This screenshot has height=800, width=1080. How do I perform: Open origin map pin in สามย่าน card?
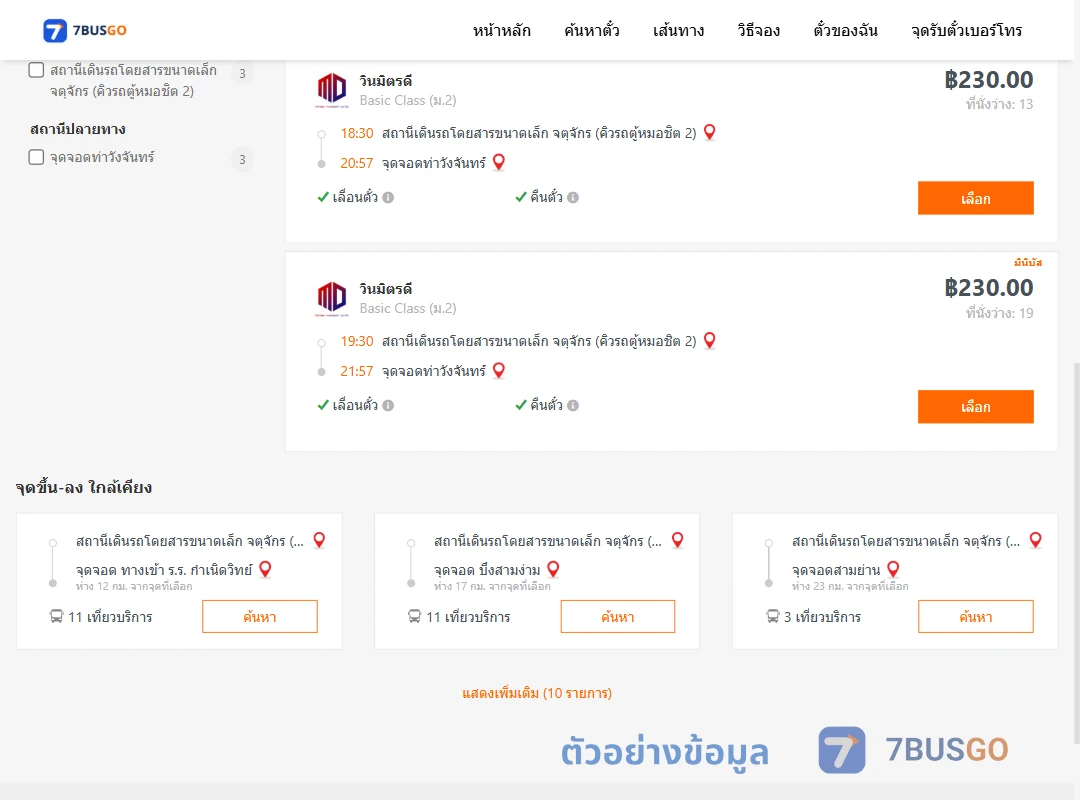click(x=1035, y=540)
